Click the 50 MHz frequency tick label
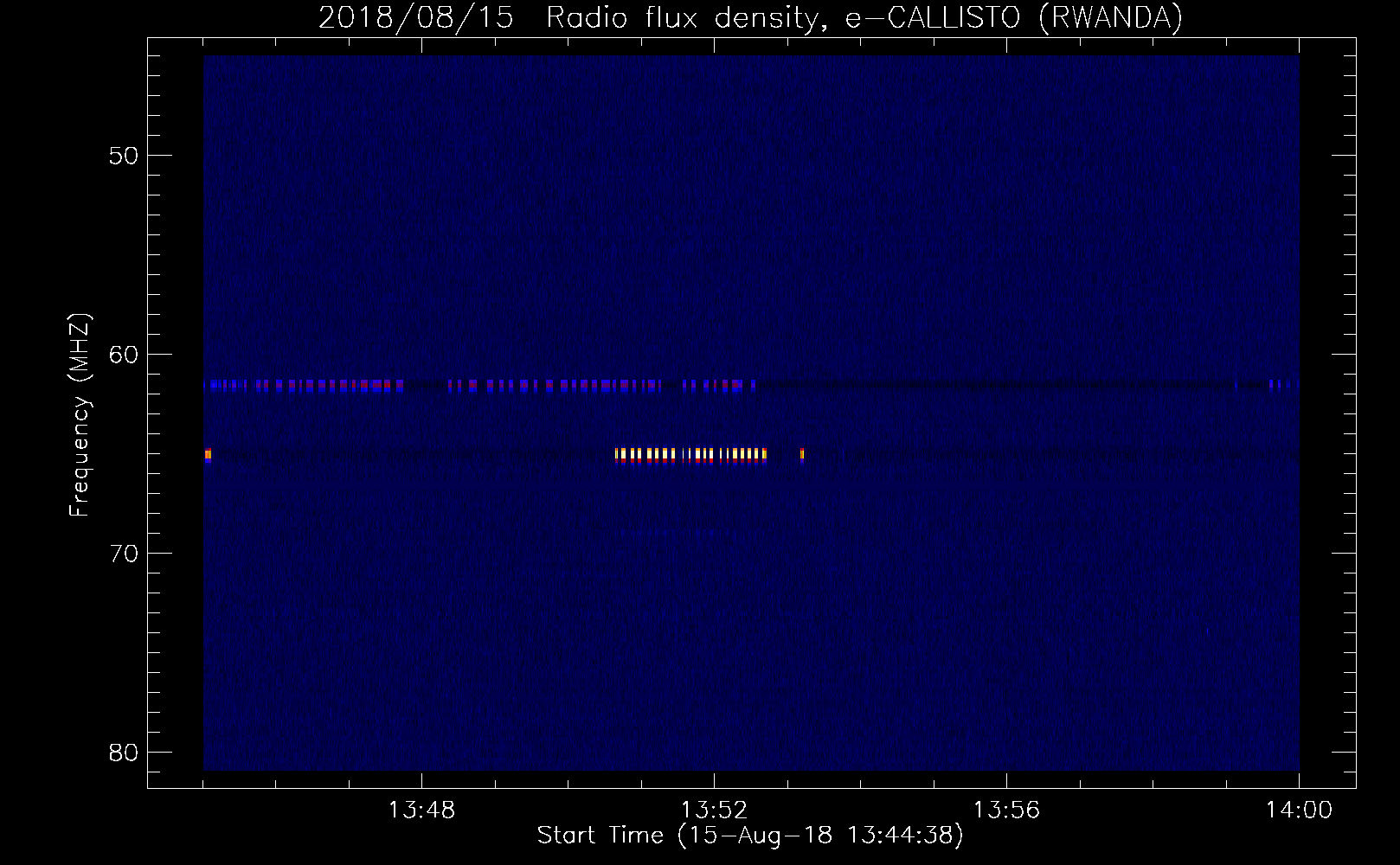This screenshot has width=1400, height=865. (124, 156)
